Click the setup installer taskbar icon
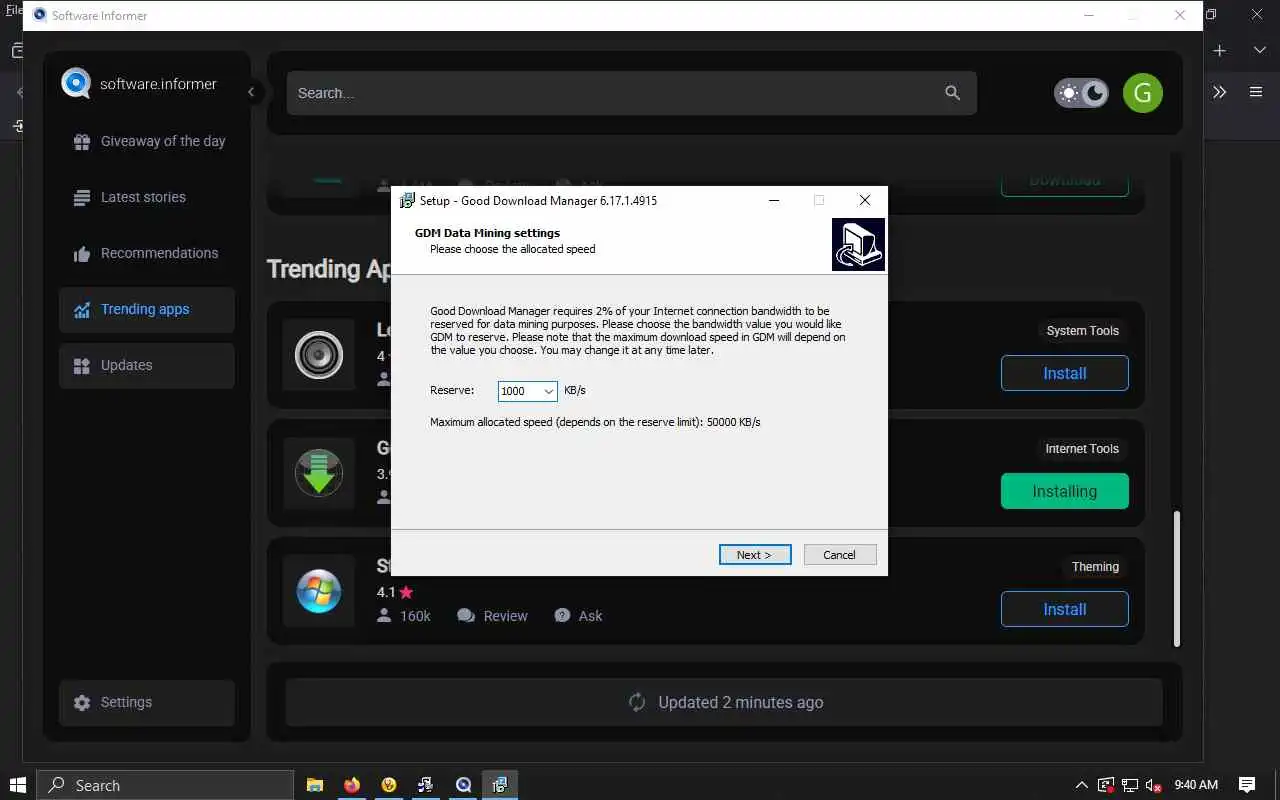The width and height of the screenshot is (1280, 800). (500, 785)
